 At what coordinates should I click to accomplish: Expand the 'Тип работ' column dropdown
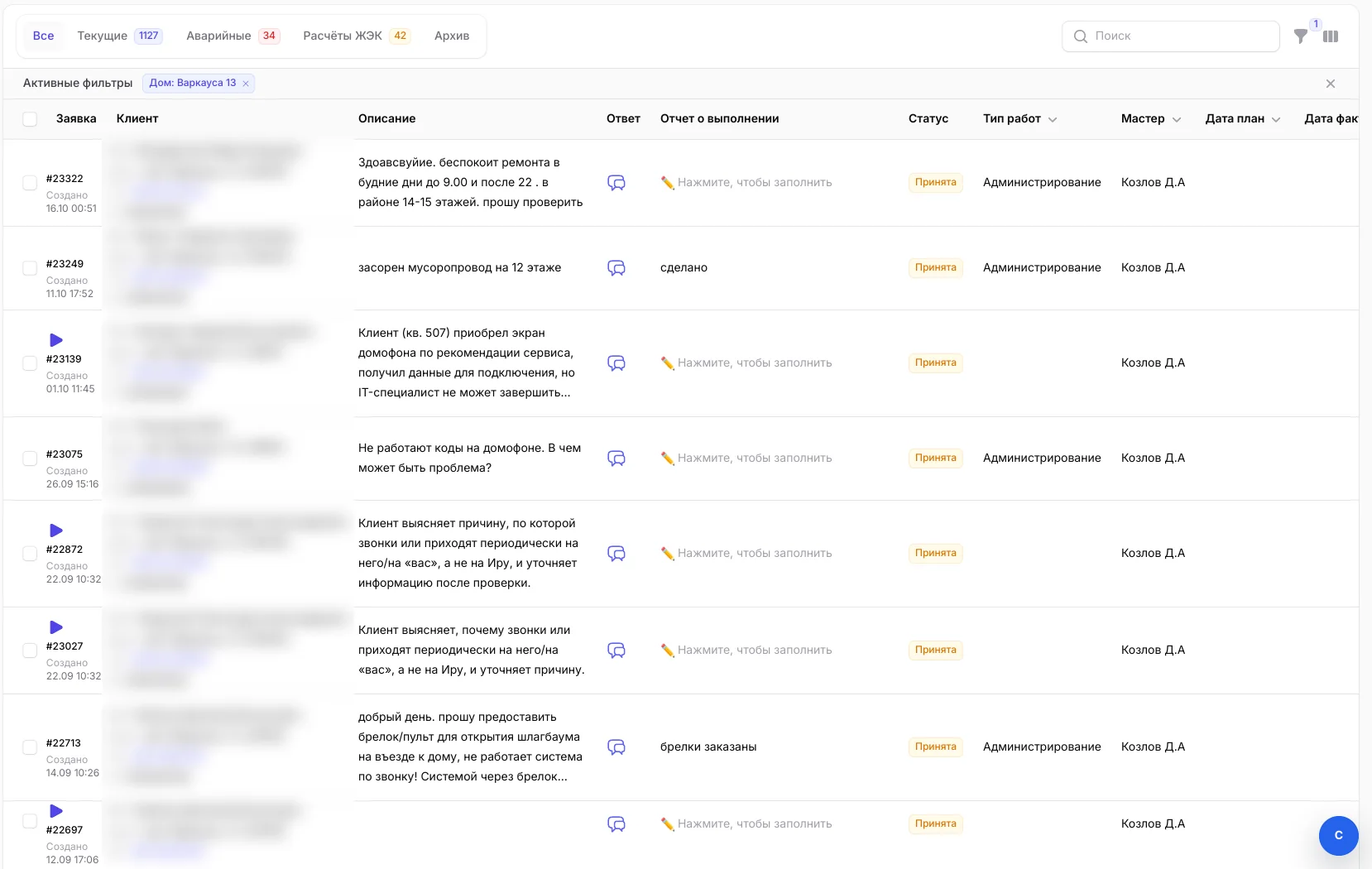[1053, 120]
